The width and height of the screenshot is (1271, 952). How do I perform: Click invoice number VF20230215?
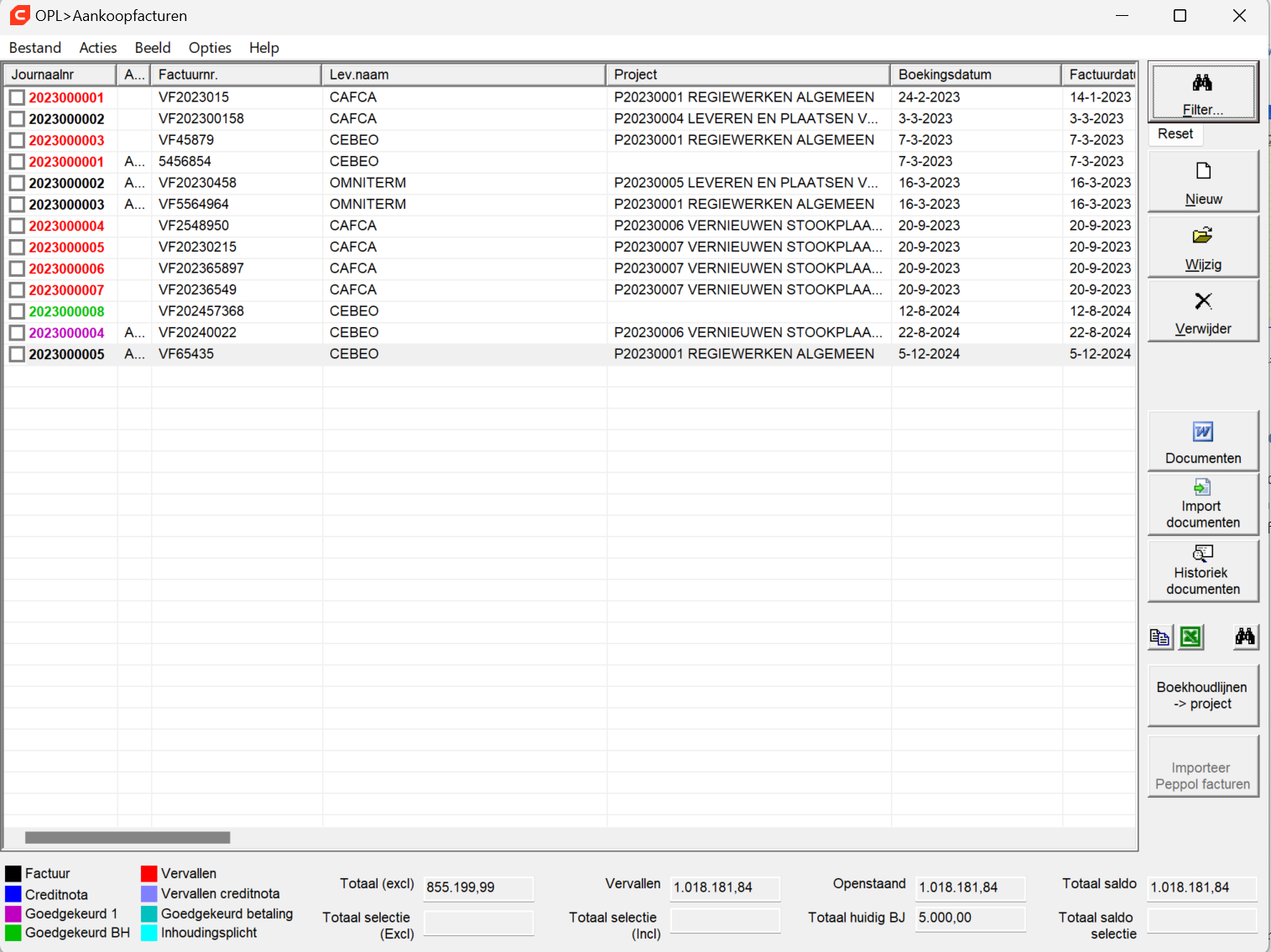point(197,247)
